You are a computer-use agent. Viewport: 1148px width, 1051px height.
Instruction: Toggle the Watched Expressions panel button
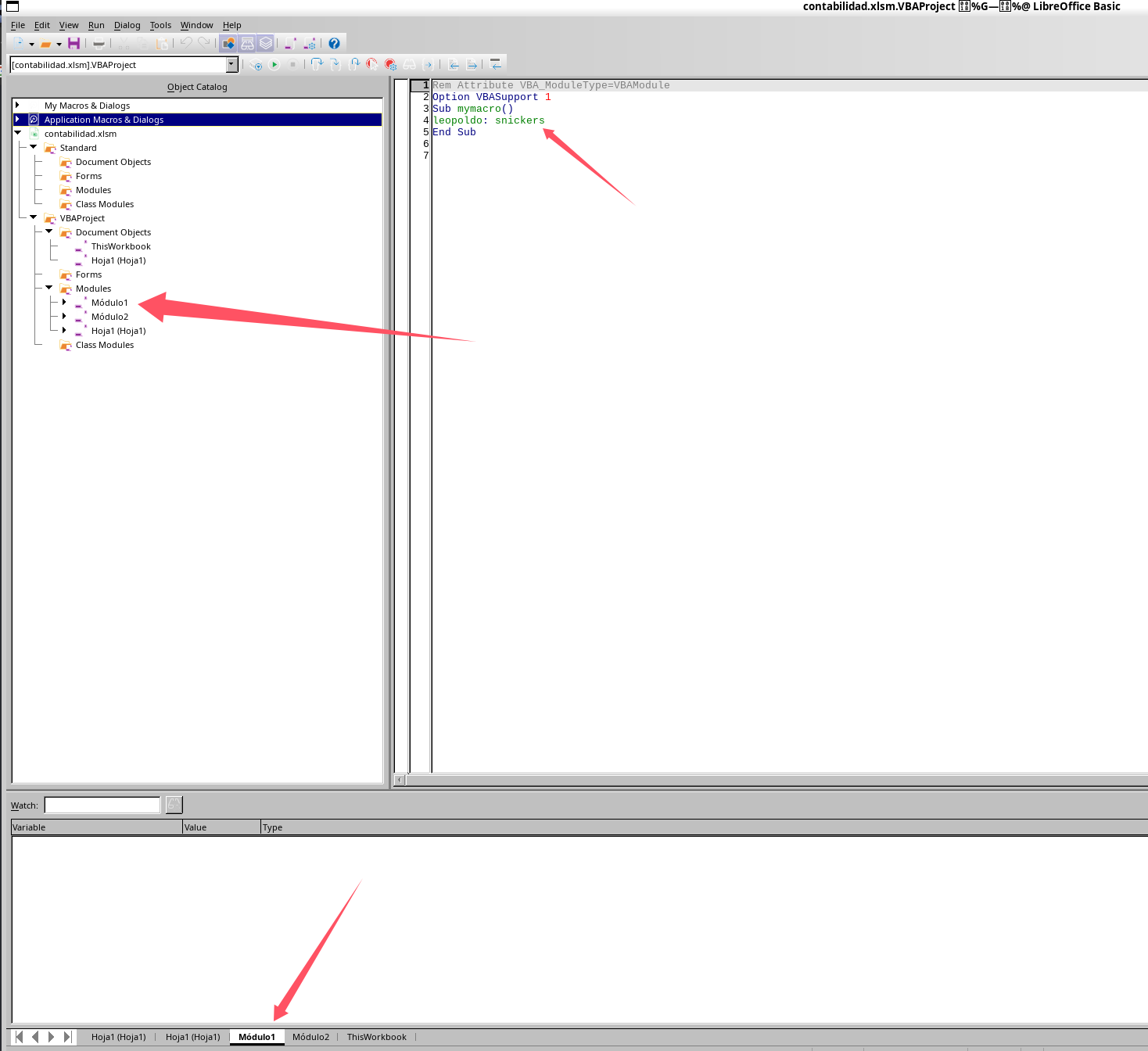[247, 44]
